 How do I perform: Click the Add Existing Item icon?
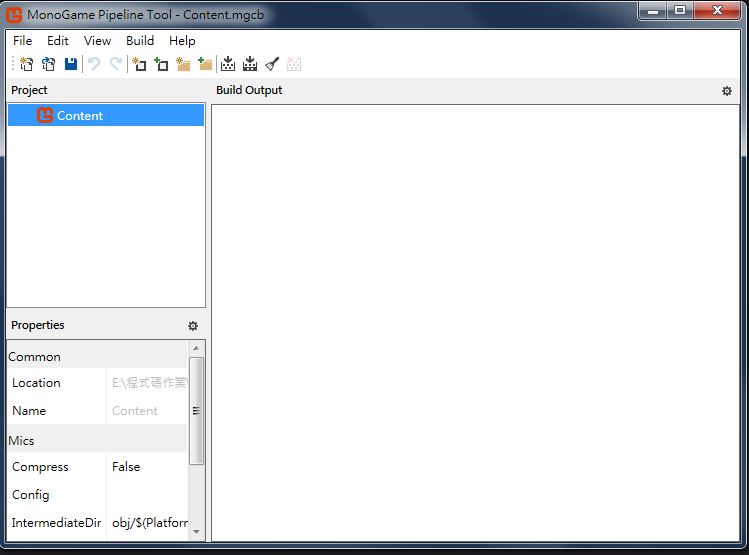tap(161, 64)
